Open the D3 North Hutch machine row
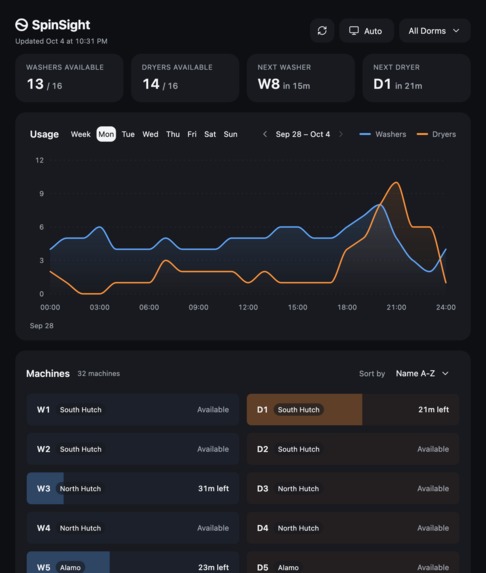The height and width of the screenshot is (573, 486). [353, 489]
